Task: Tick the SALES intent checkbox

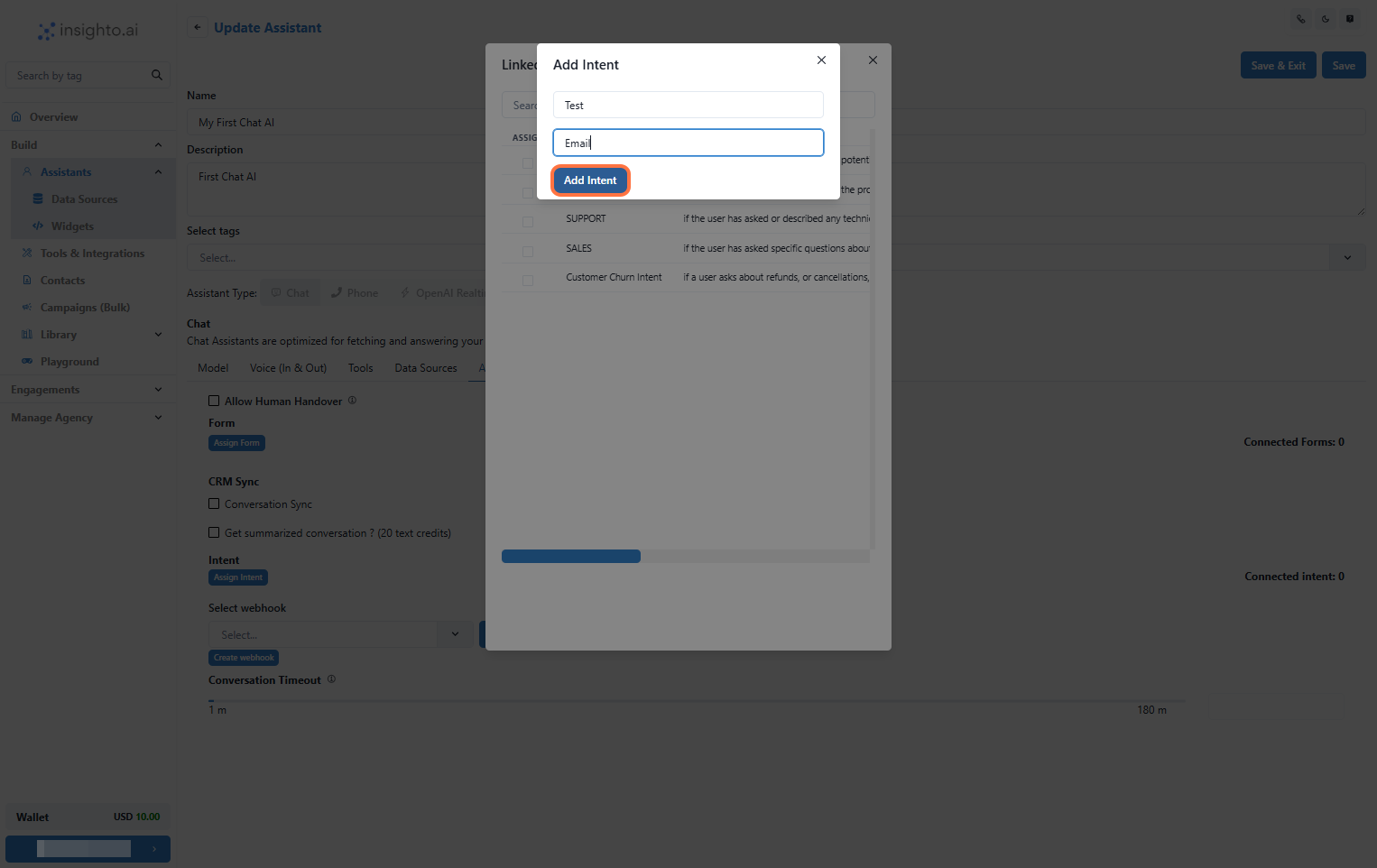Action: [x=528, y=251]
